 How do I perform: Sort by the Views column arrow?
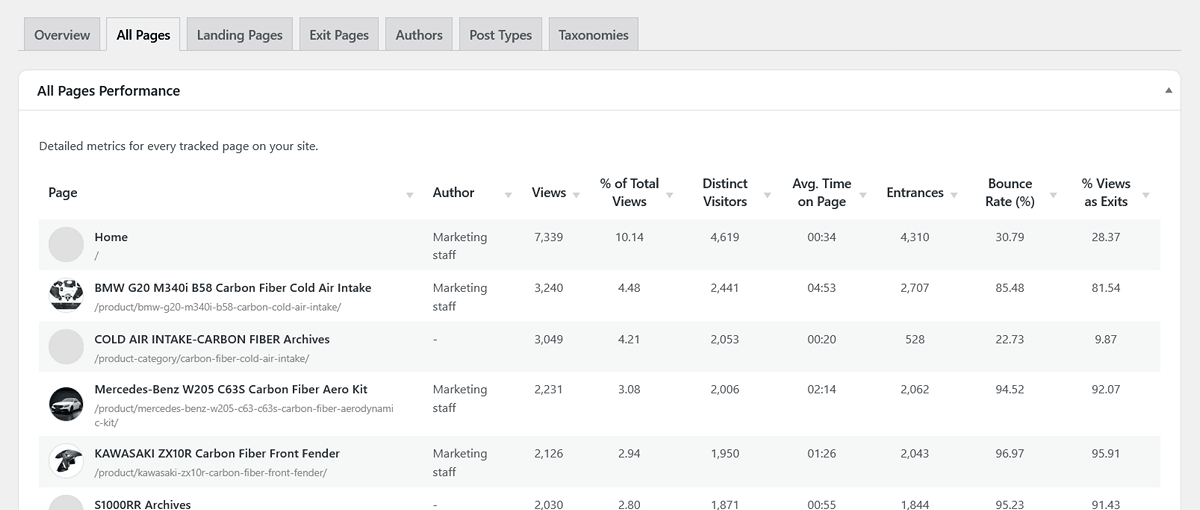point(576,194)
